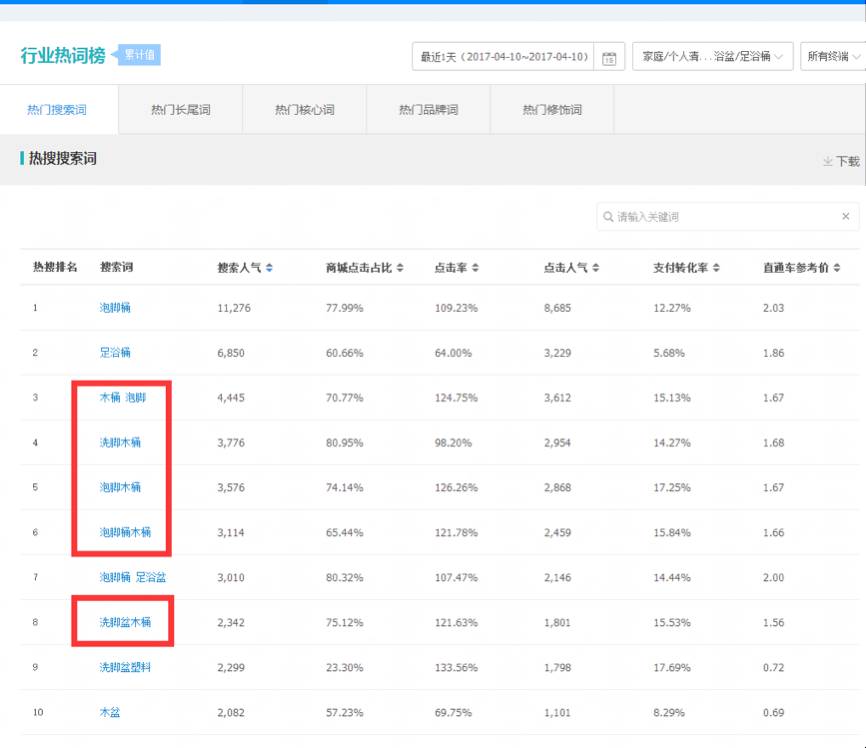This screenshot has width=866, height=748.
Task: Switch to the 热门搜索词 tab
Action: (57, 110)
